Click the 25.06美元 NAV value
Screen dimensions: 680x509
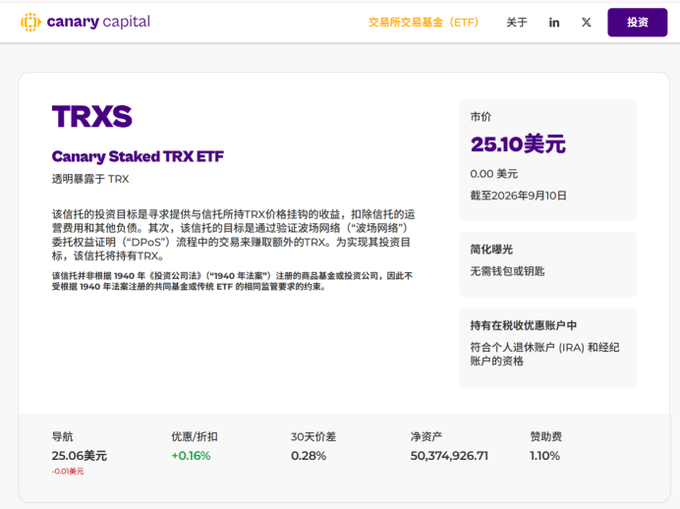pos(79,456)
